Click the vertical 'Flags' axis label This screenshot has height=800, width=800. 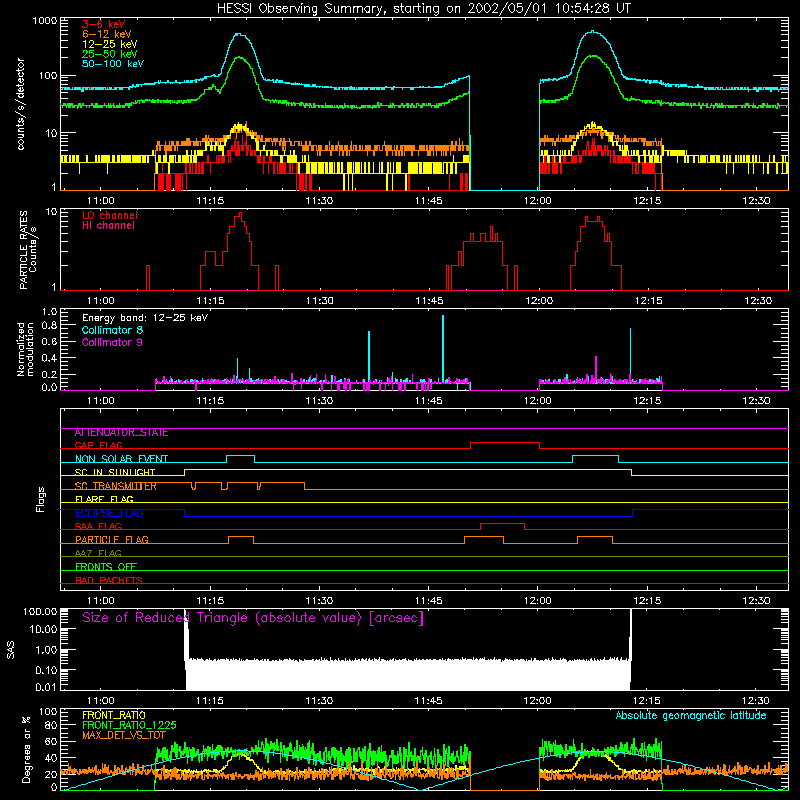tap(41, 499)
